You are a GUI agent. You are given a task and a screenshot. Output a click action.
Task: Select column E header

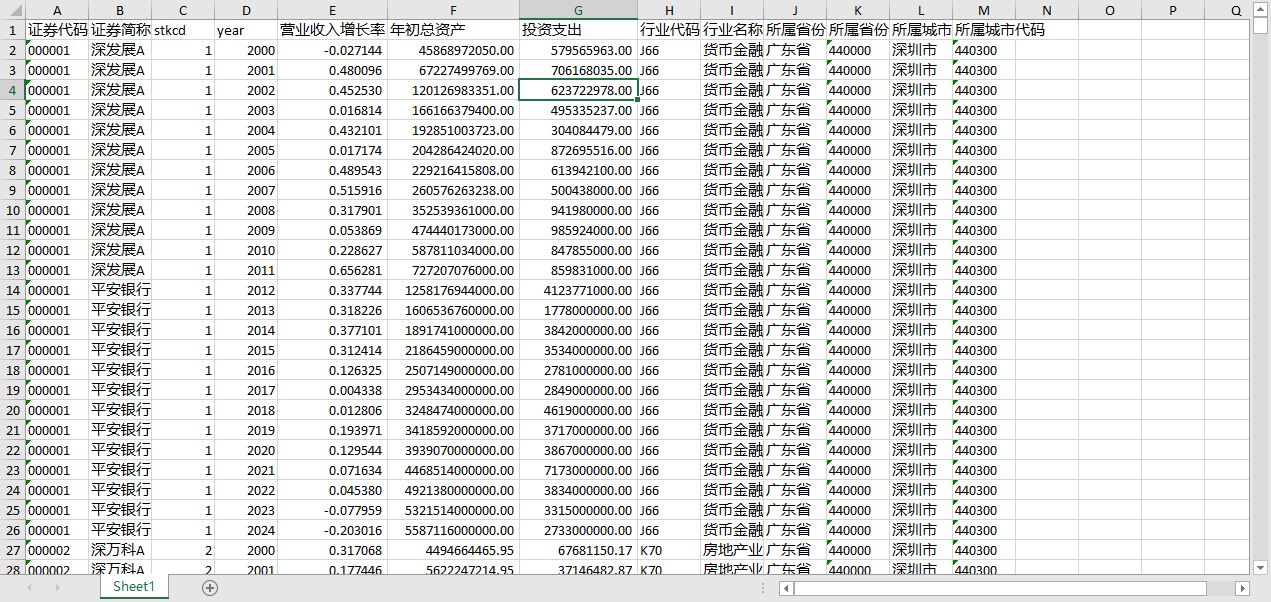(x=333, y=10)
